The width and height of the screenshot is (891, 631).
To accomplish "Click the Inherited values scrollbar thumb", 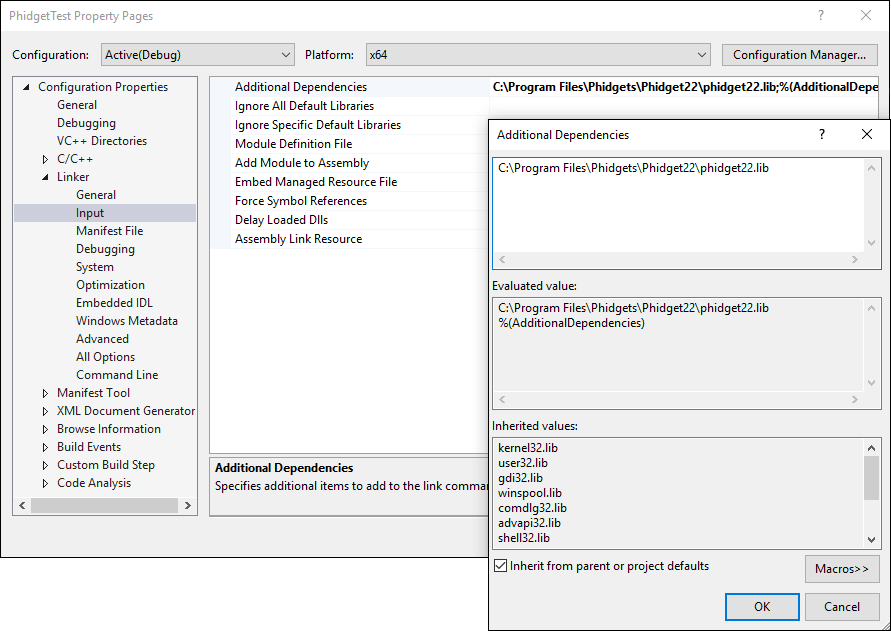I will (x=871, y=478).
